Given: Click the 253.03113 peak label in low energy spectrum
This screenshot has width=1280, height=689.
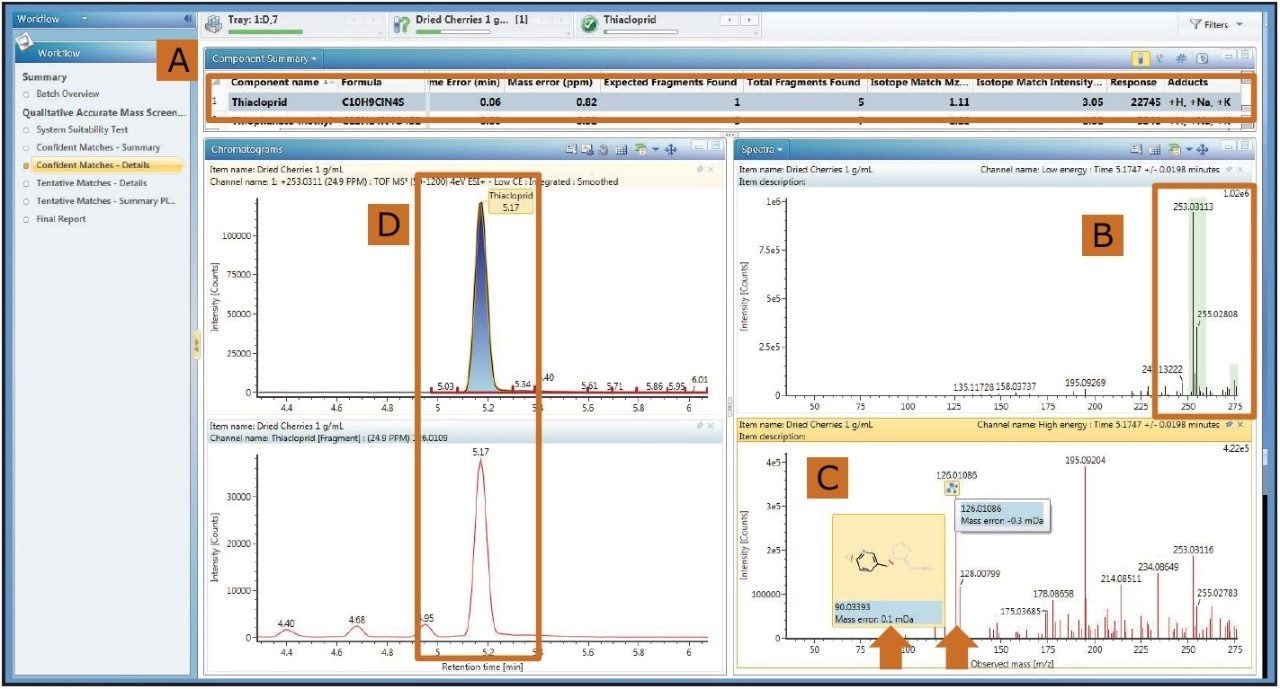Looking at the screenshot, I should pos(1194,208).
